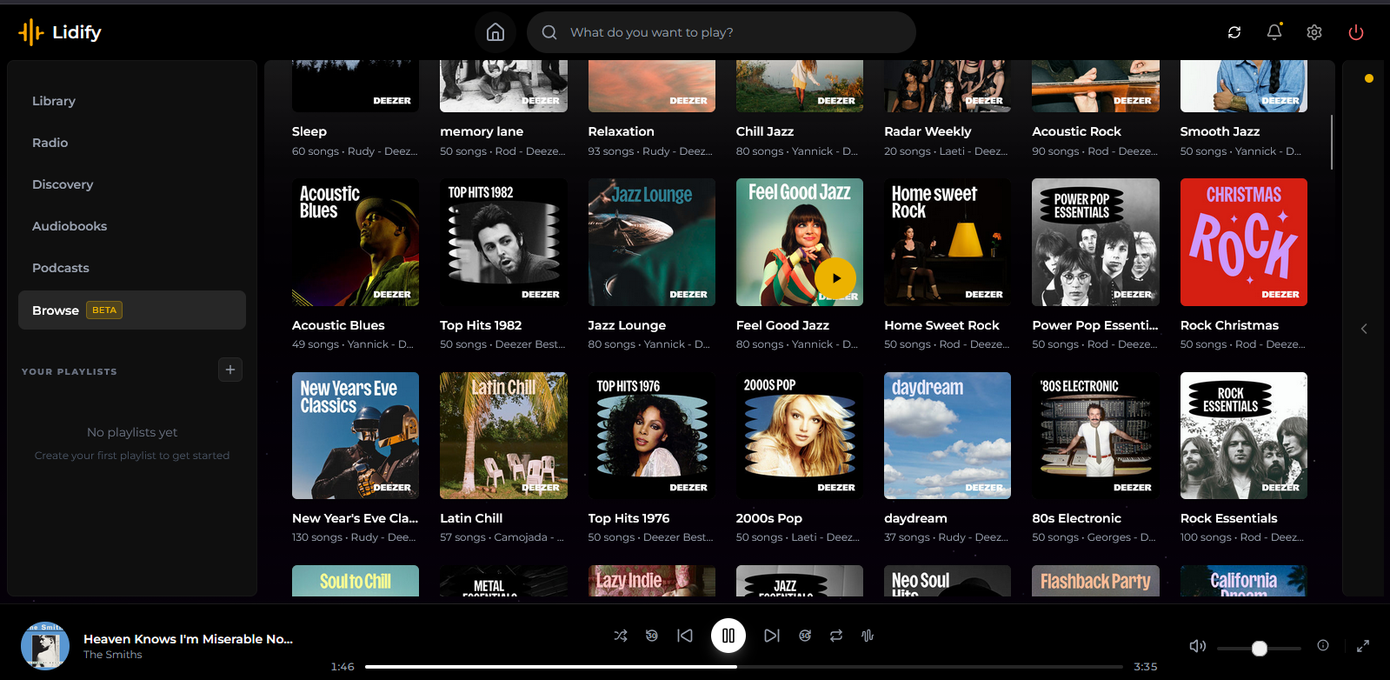Toggle repeat mode
This screenshot has width=1390, height=680.
tap(836, 635)
